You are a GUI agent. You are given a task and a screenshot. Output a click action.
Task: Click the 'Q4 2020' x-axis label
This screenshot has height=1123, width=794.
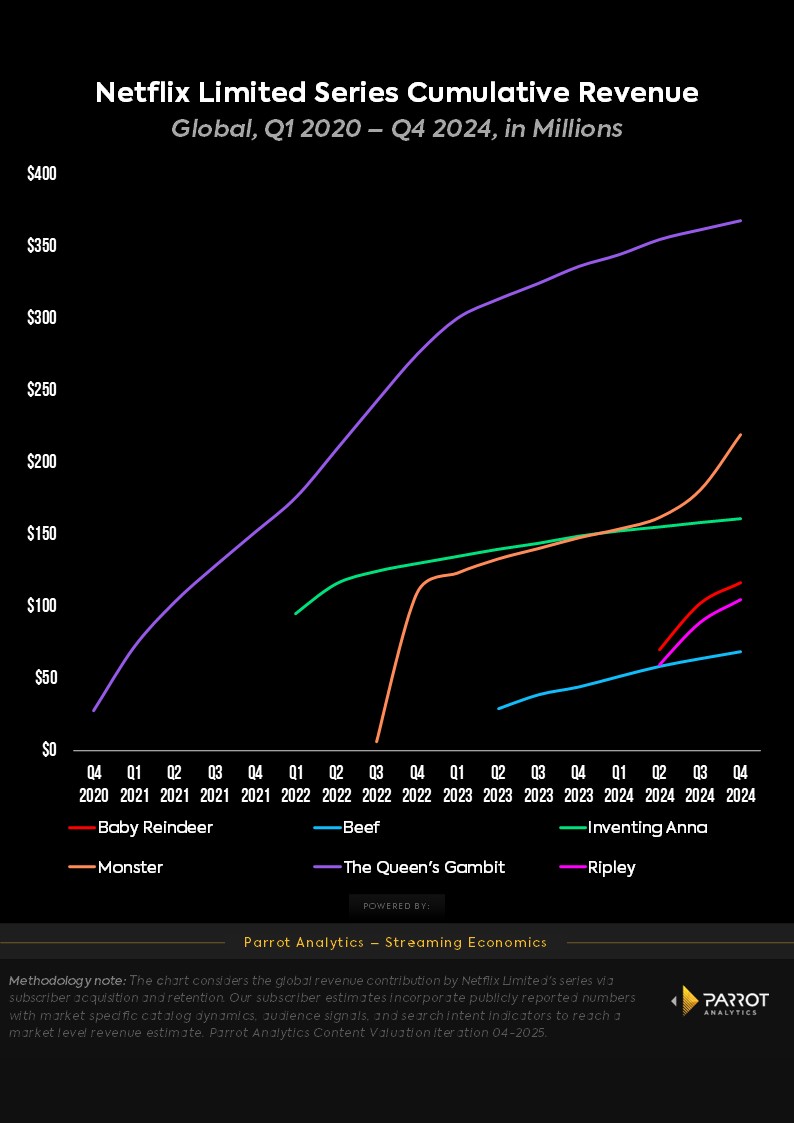coord(94,784)
